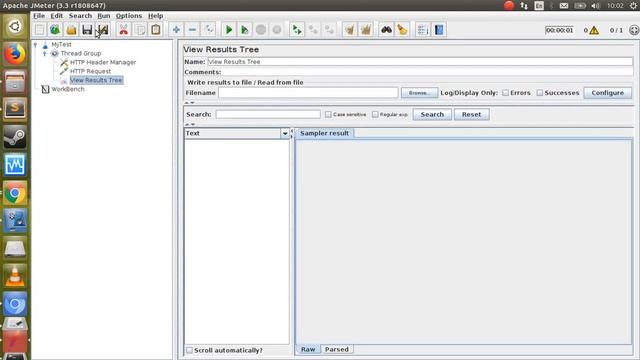640x360 pixels.
Task: Open the Help book icon
Action: click(x=439, y=30)
